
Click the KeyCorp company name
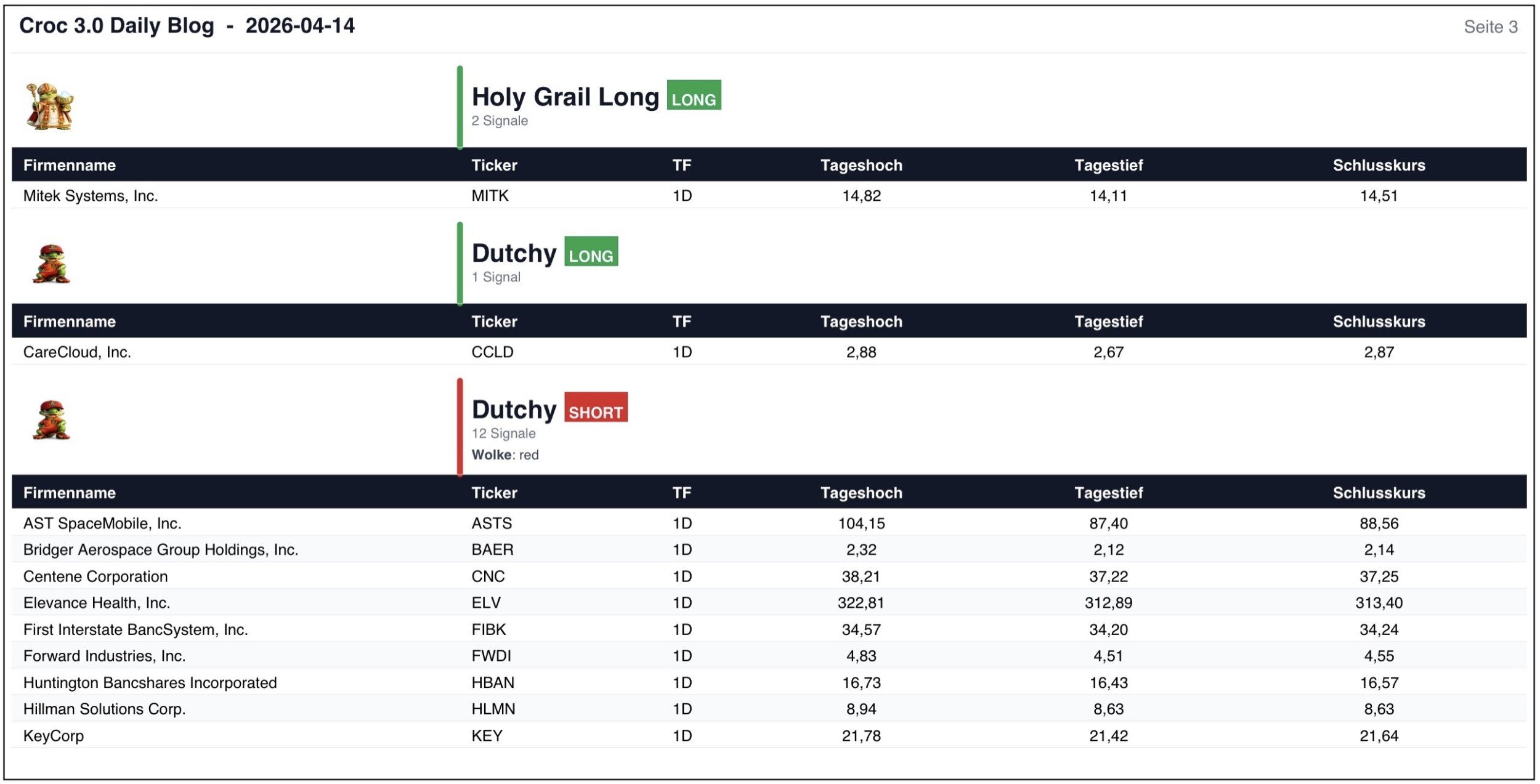54,736
